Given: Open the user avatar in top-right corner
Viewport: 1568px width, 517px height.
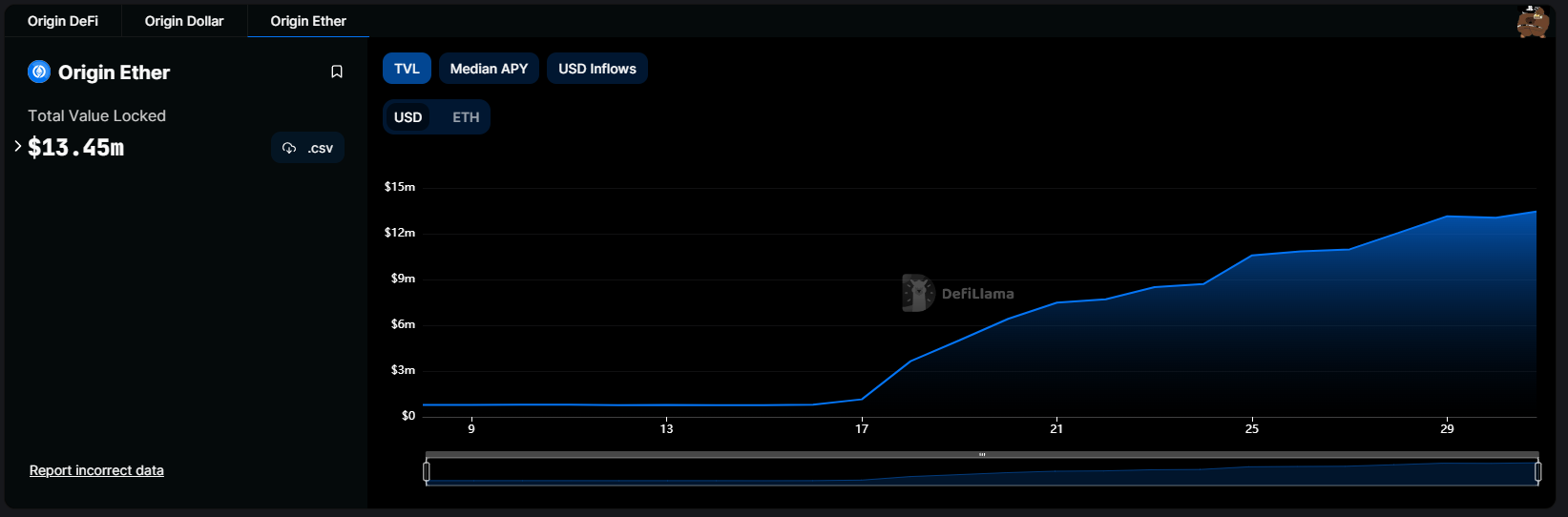Looking at the screenshot, I should (x=1532, y=22).
